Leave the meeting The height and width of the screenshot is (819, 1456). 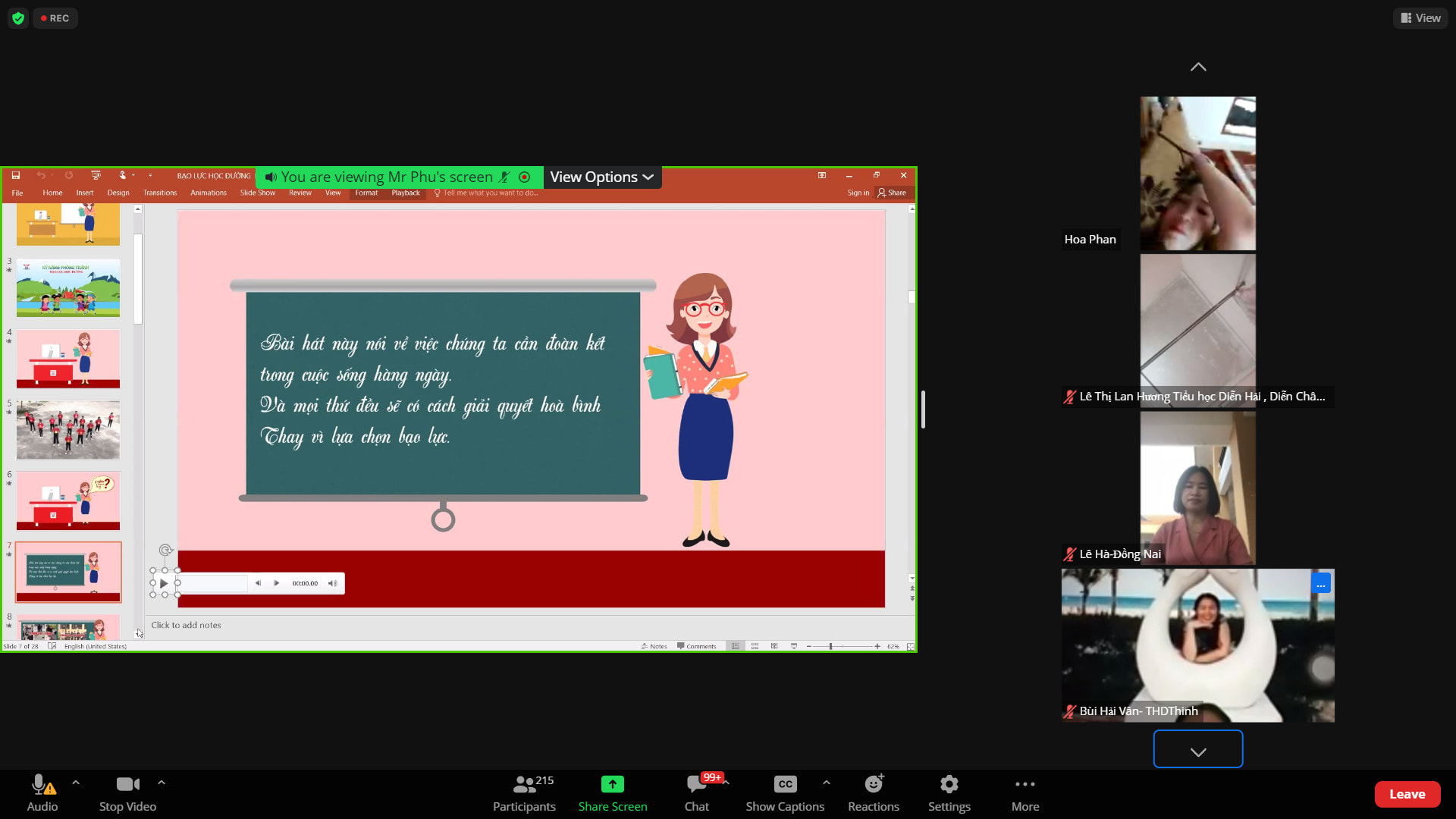(1407, 794)
